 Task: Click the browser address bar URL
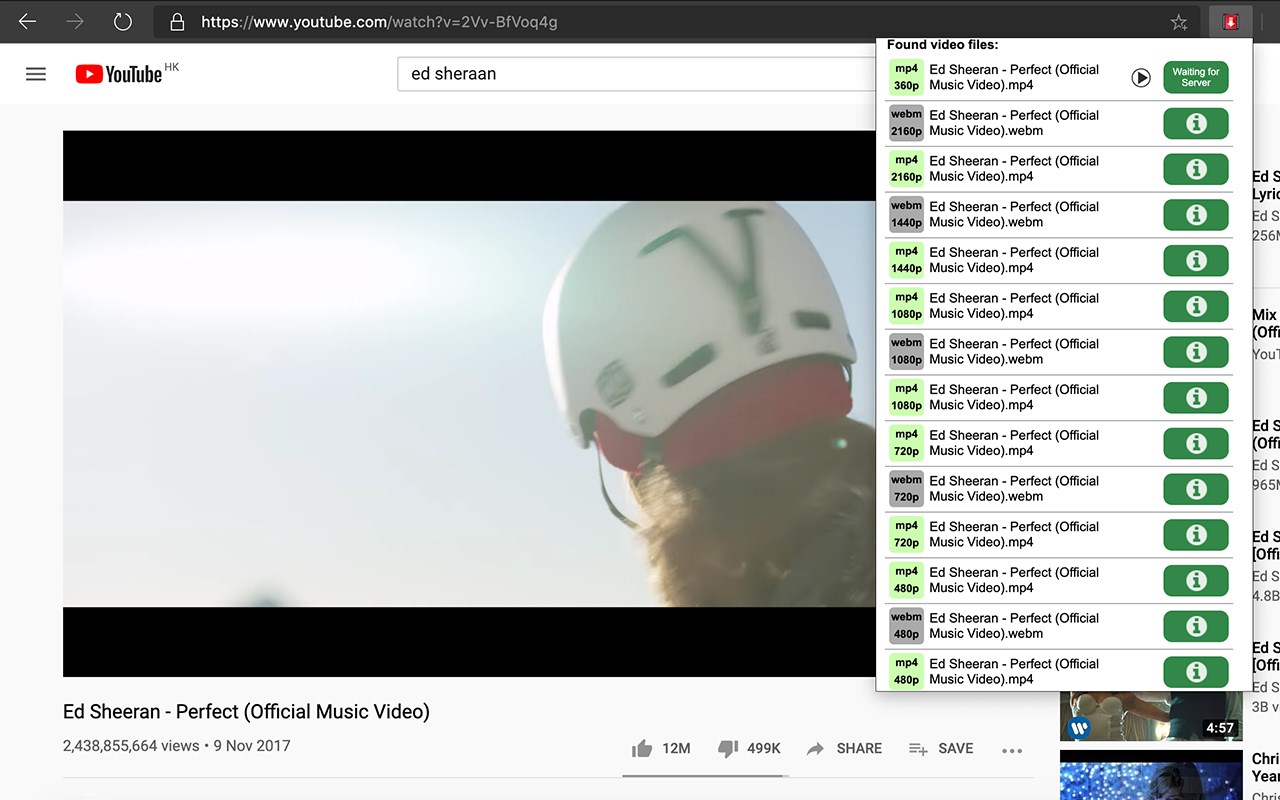point(380,21)
